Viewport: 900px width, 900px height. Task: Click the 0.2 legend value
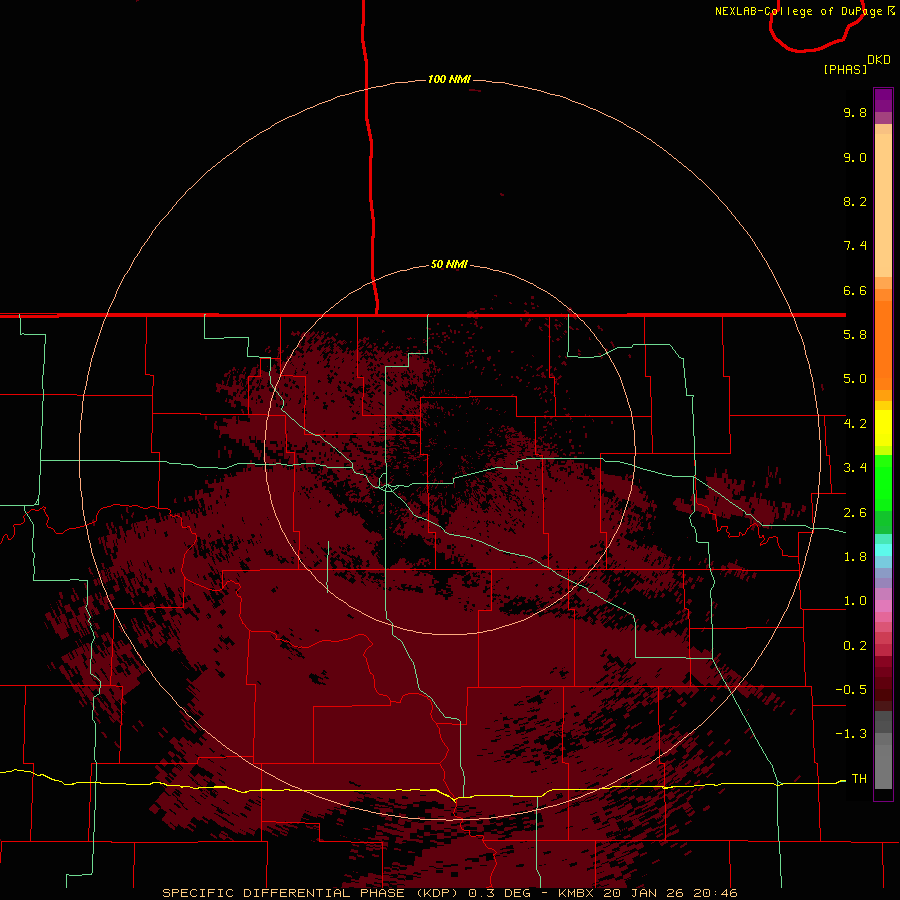(x=855, y=646)
